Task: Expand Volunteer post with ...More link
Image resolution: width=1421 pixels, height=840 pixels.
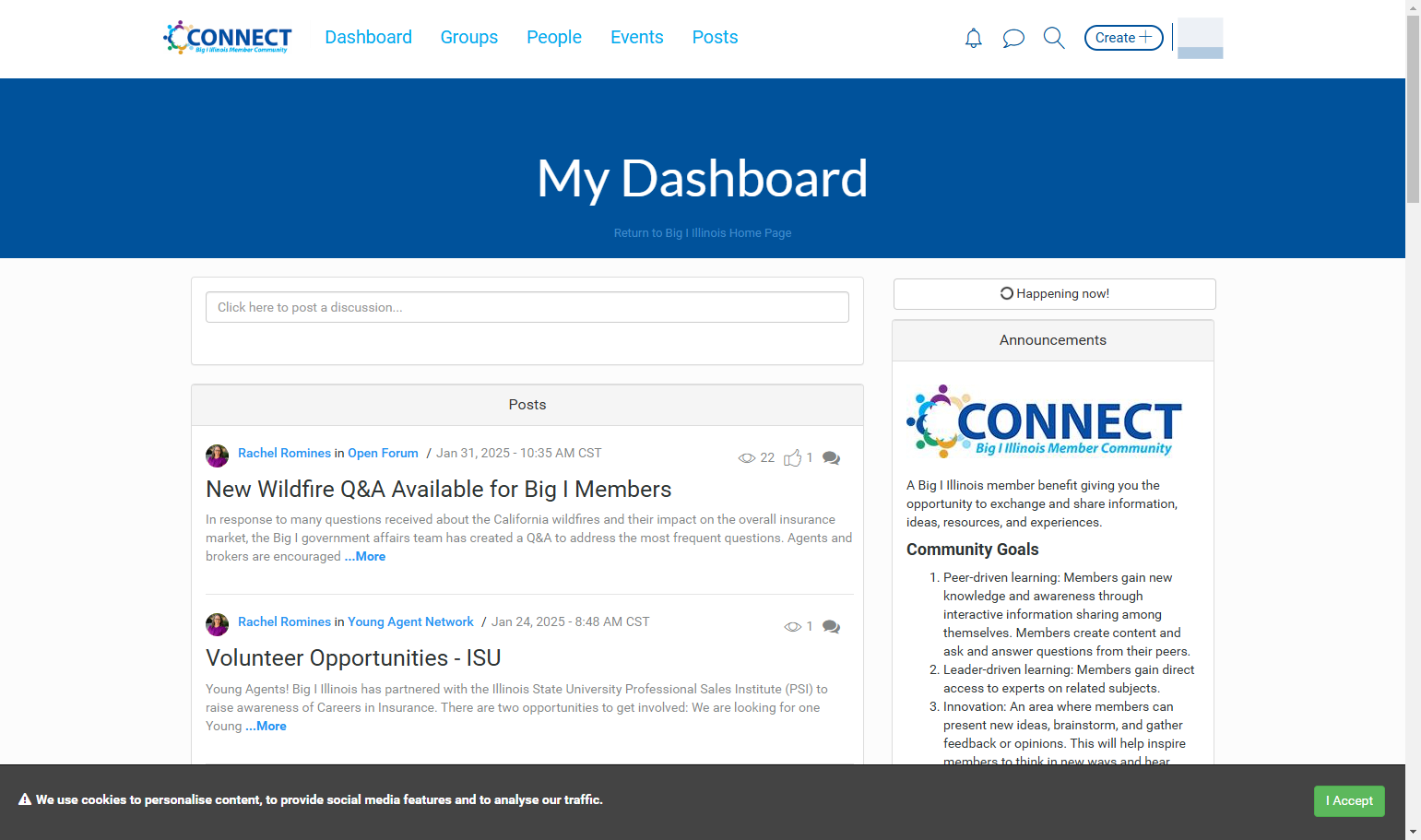Action: click(x=266, y=726)
